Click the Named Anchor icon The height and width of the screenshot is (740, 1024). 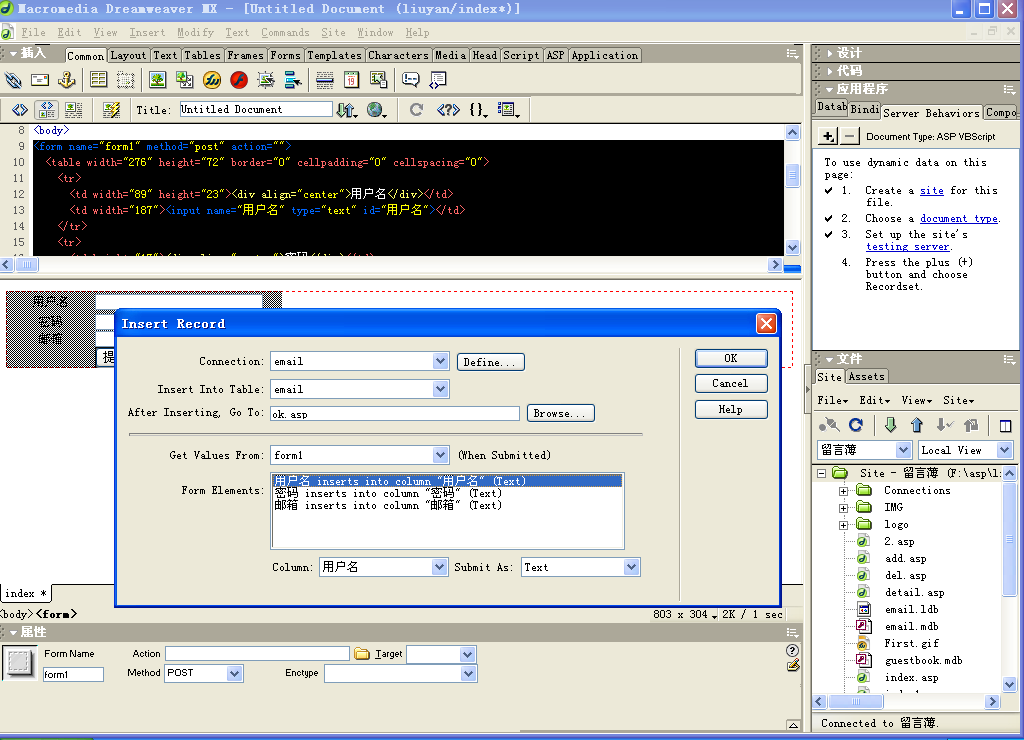[67, 80]
